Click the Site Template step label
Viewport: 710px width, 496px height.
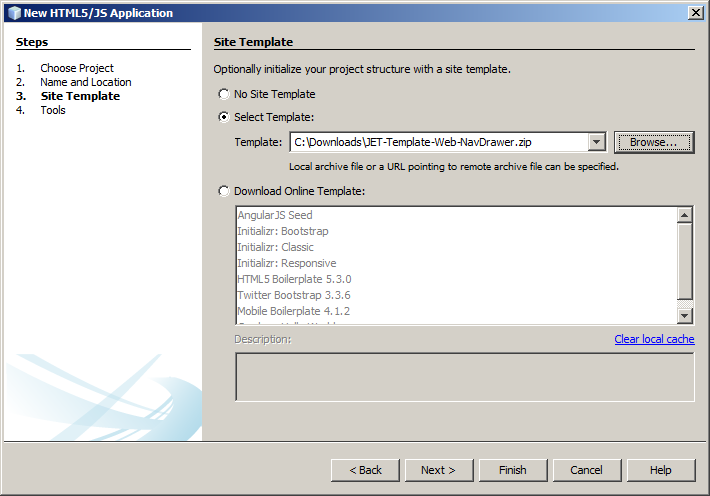point(80,96)
